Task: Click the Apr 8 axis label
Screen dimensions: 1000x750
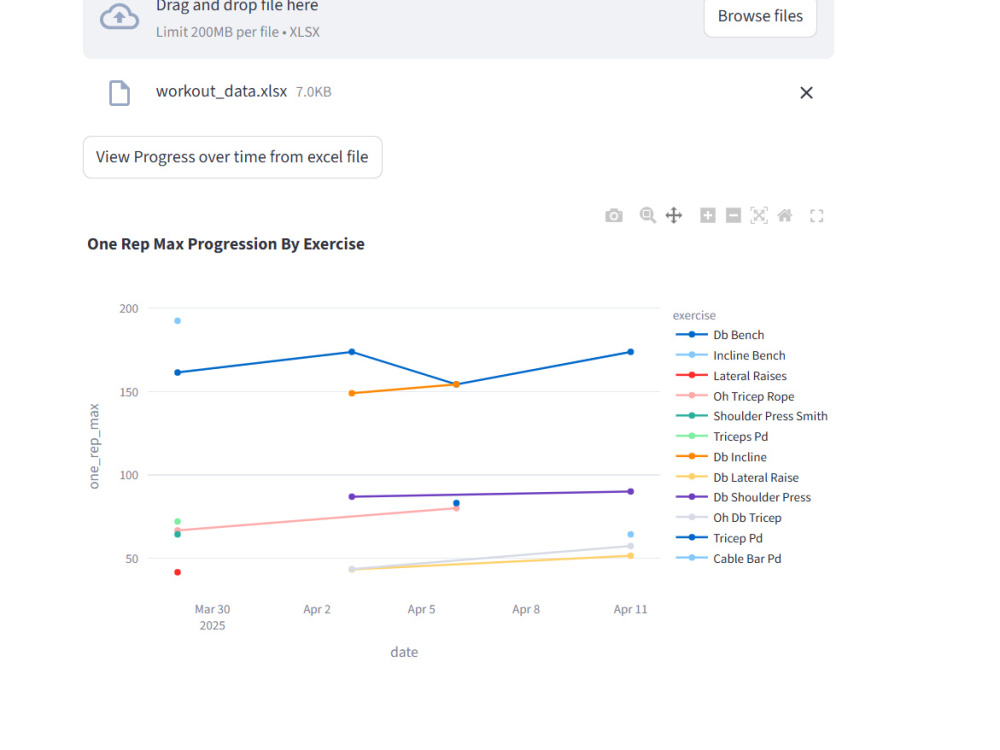Action: tap(526, 609)
